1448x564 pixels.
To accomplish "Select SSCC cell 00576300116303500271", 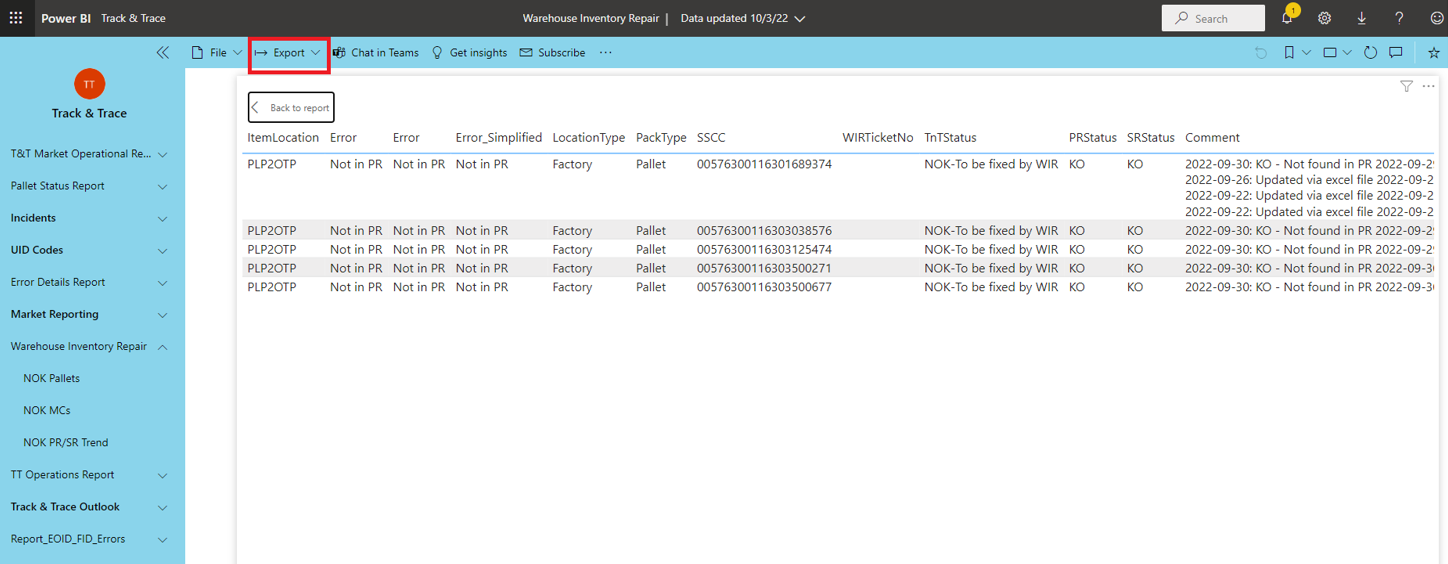I will tap(764, 268).
